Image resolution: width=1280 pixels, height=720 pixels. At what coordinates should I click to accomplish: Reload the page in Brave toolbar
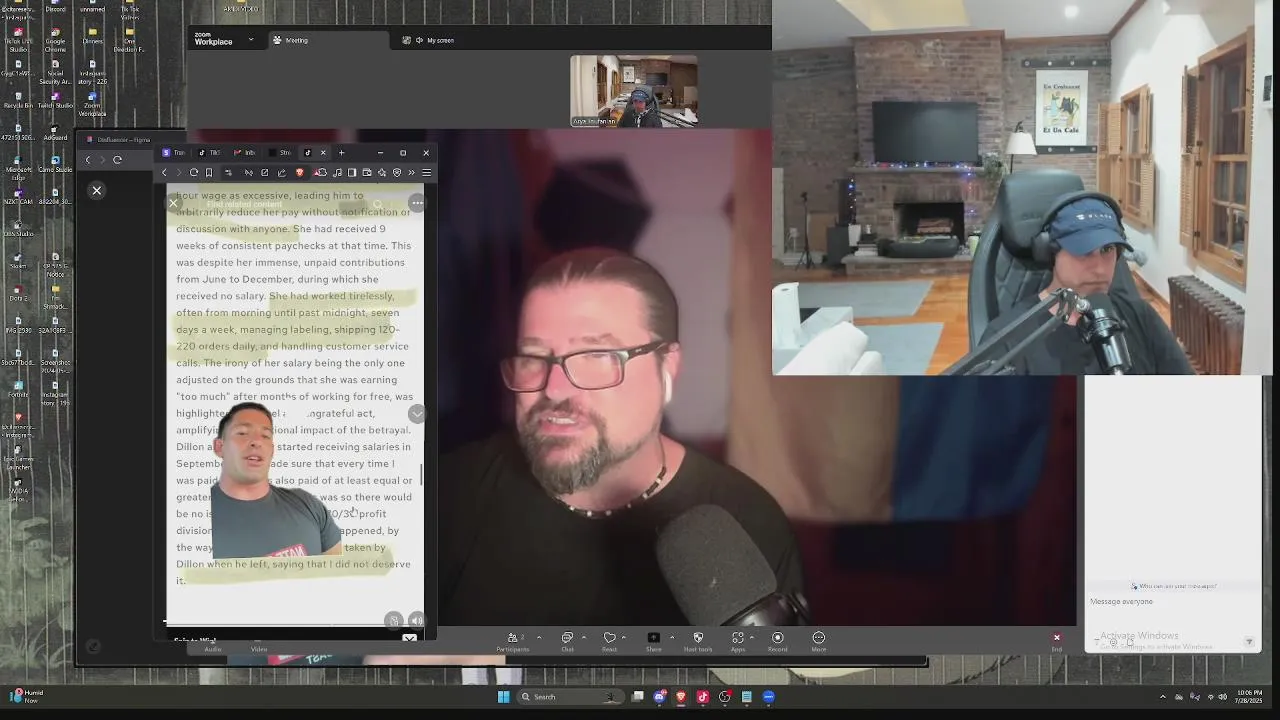194,172
